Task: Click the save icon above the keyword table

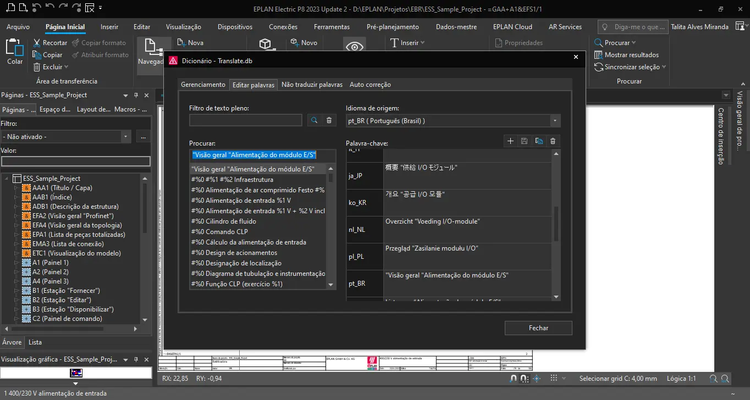Action: click(523, 141)
